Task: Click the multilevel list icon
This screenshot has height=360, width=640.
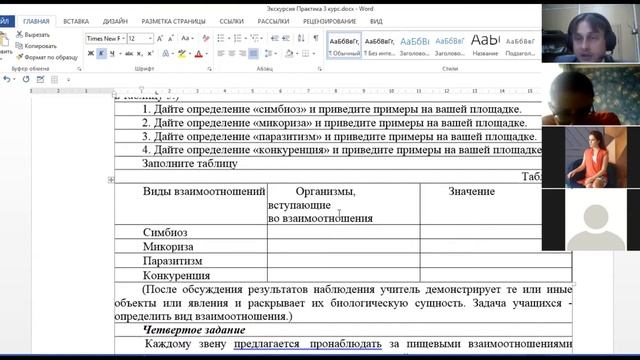Action: pyautogui.click(x=255, y=38)
